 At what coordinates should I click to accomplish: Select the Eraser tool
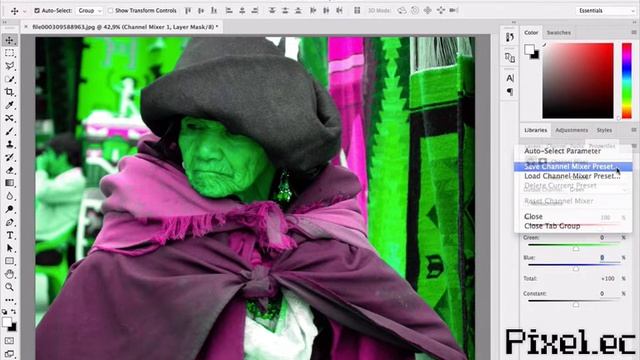[x=9, y=170]
